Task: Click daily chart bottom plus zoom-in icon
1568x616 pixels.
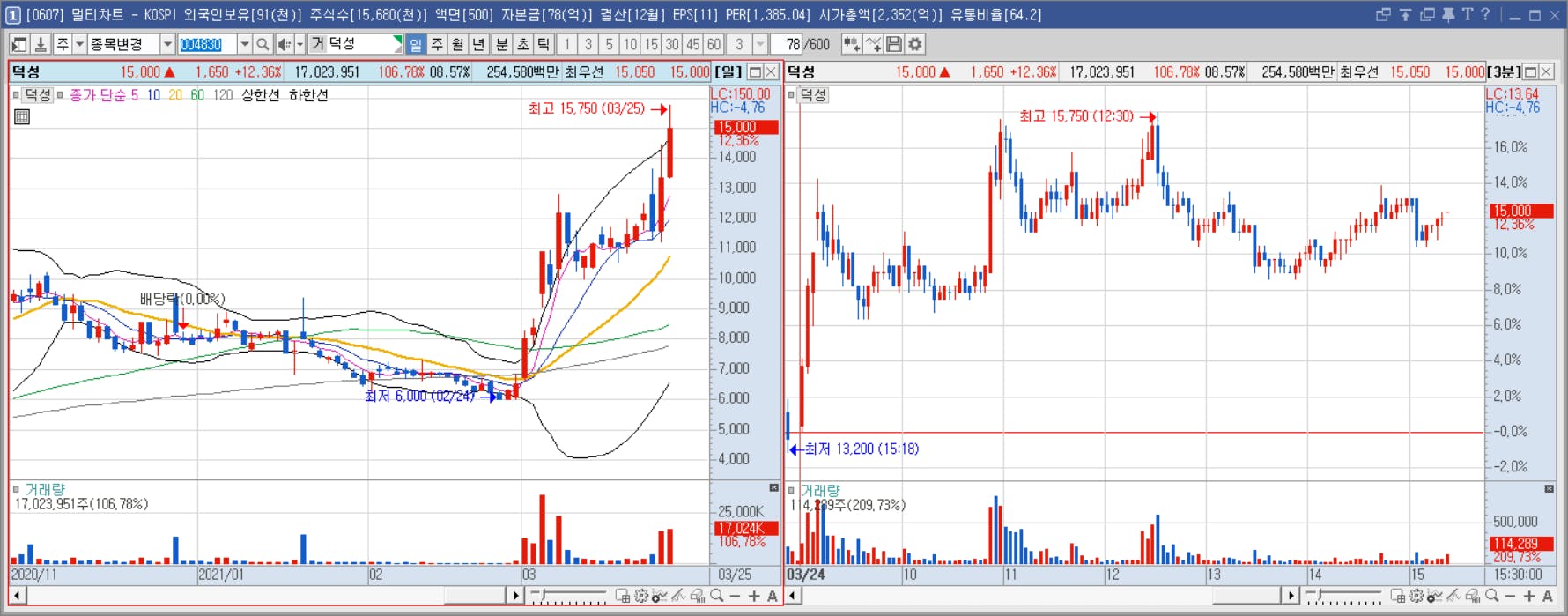Action: click(754, 597)
